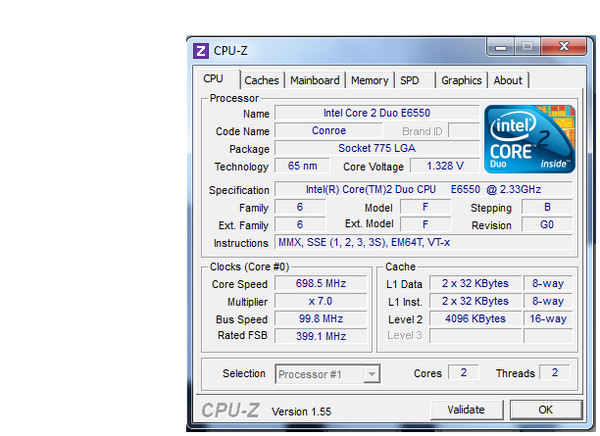This screenshot has width=600, height=436.
Task: Click the Technology value 65 nm
Action: point(302,166)
